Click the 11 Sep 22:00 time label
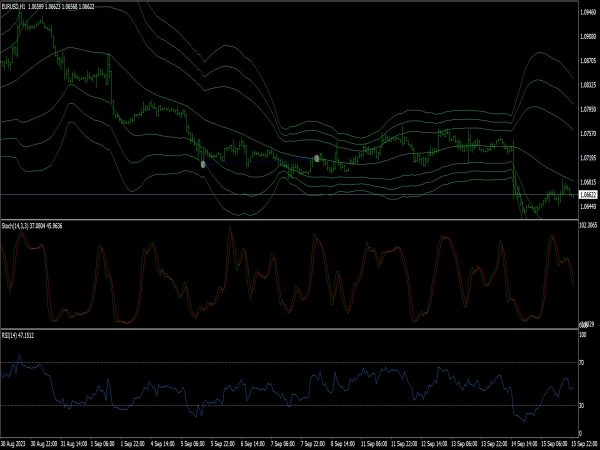 point(404,444)
